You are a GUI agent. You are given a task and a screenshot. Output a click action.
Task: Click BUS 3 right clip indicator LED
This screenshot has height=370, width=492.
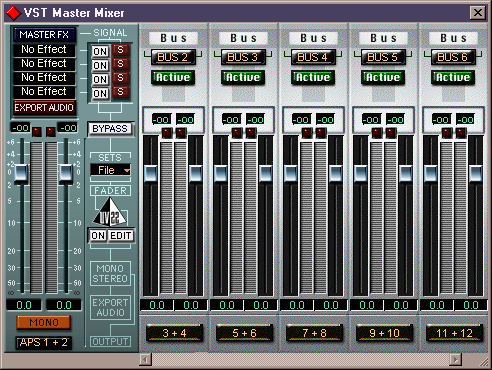[x=251, y=133]
